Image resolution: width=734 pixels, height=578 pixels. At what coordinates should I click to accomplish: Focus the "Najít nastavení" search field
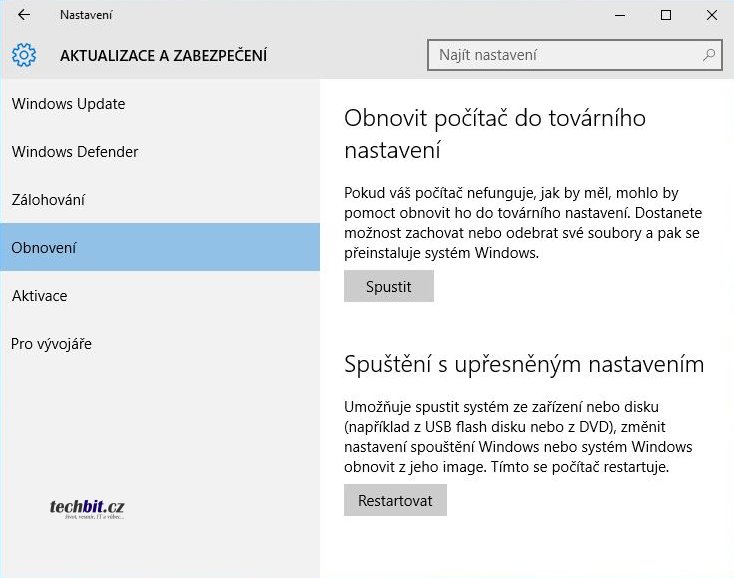[x=565, y=55]
